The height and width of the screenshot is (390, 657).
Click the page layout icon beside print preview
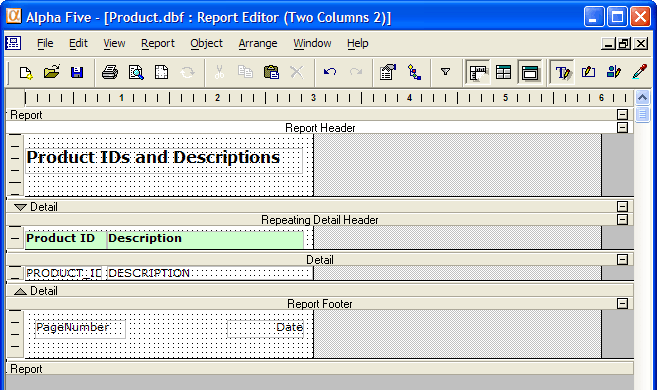(x=161, y=73)
